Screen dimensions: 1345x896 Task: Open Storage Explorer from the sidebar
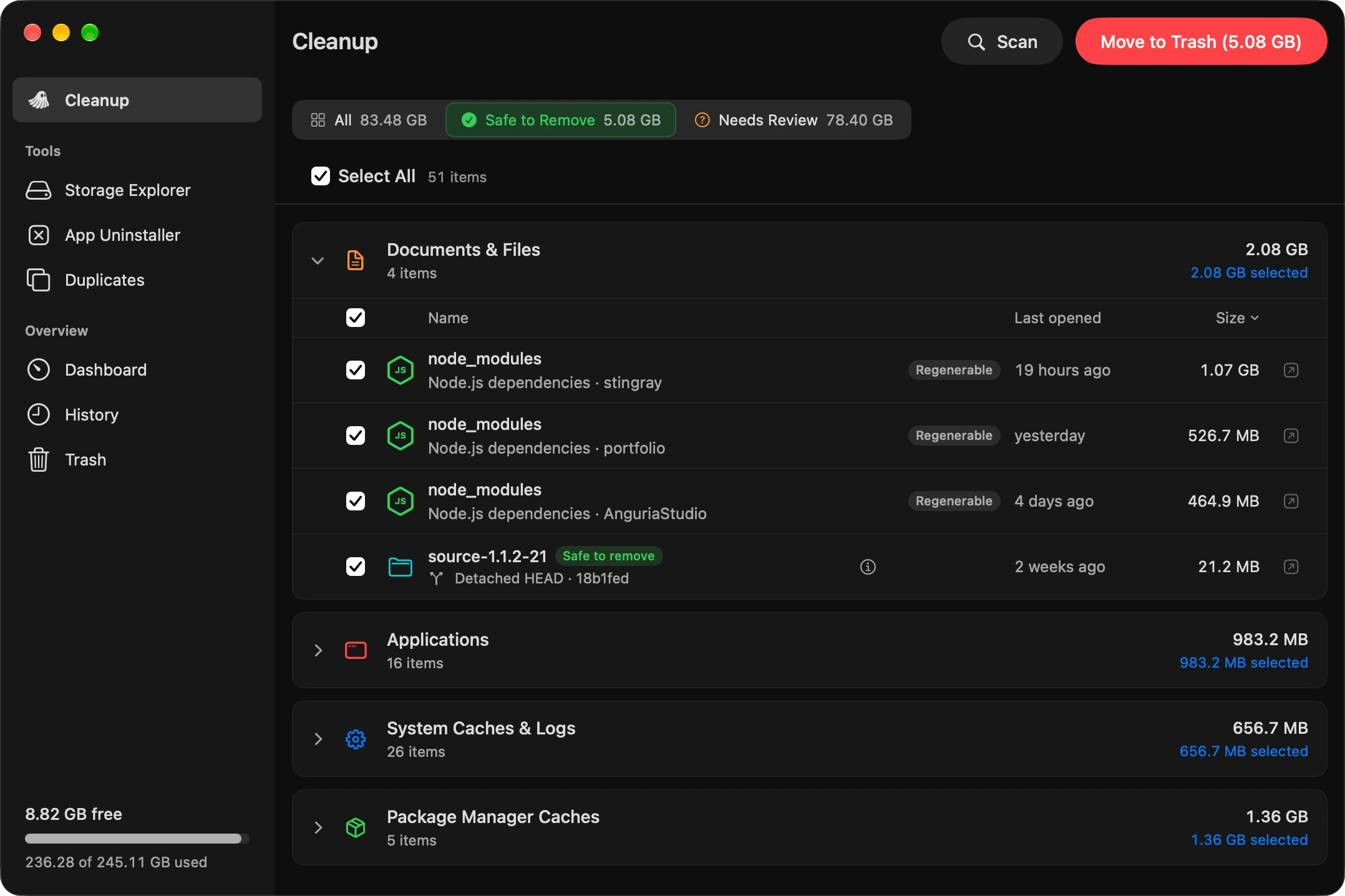137,190
